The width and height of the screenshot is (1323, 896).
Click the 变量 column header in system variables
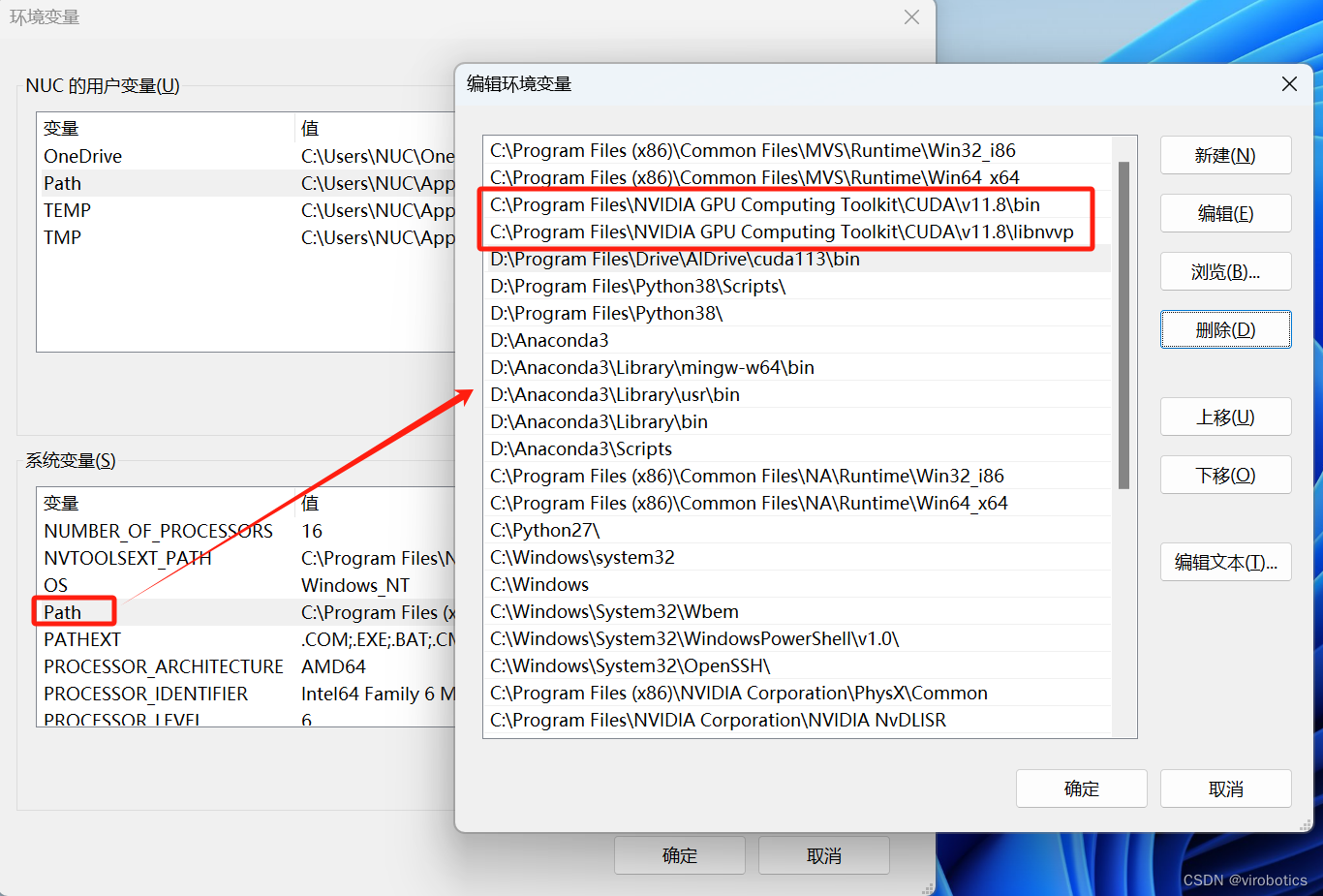click(166, 503)
